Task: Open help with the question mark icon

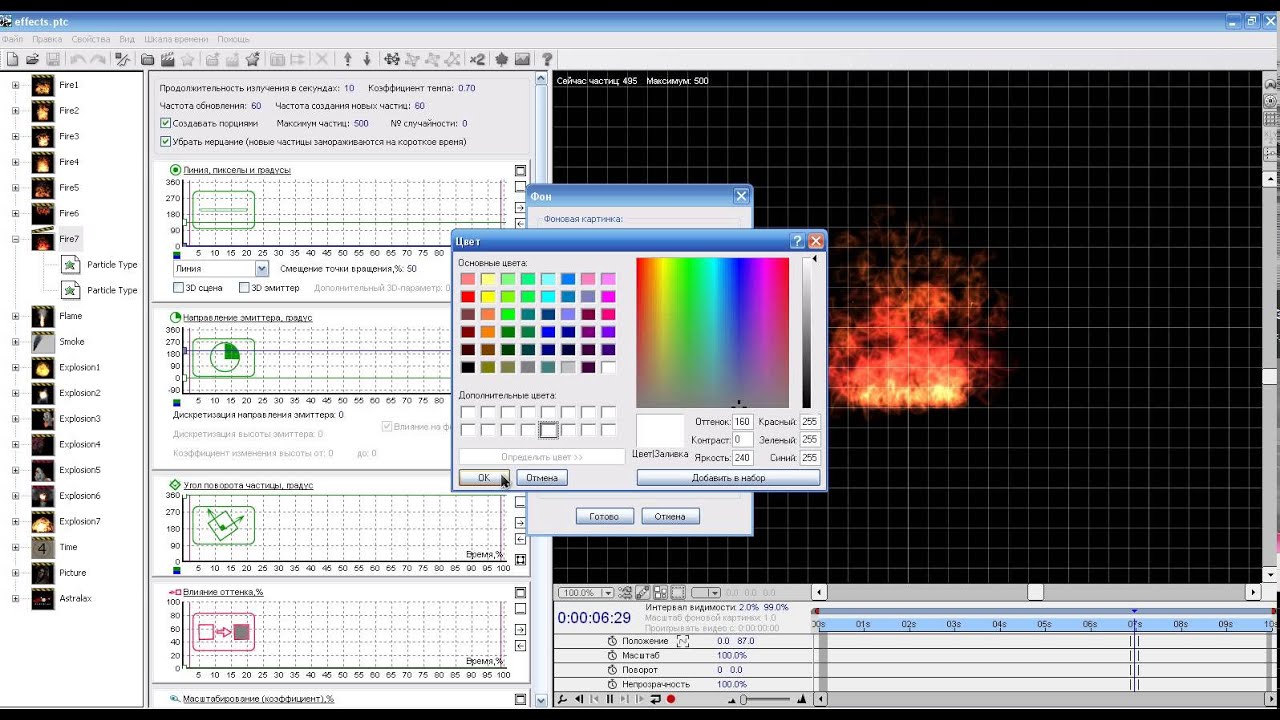Action: tap(546, 60)
